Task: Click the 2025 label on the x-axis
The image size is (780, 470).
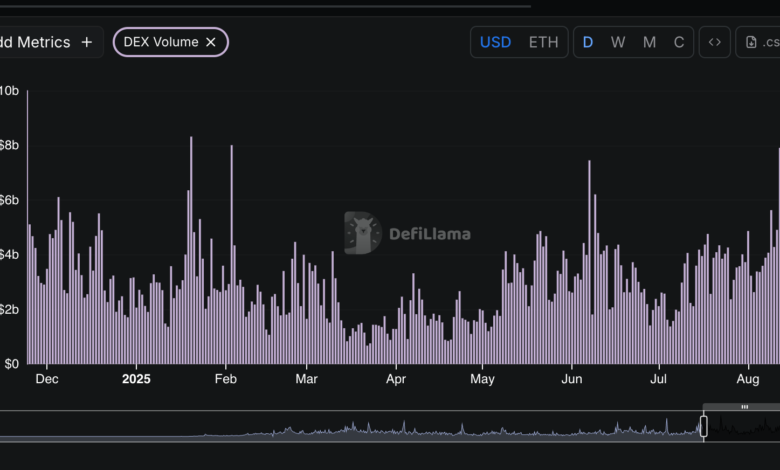Action: [x=135, y=380]
